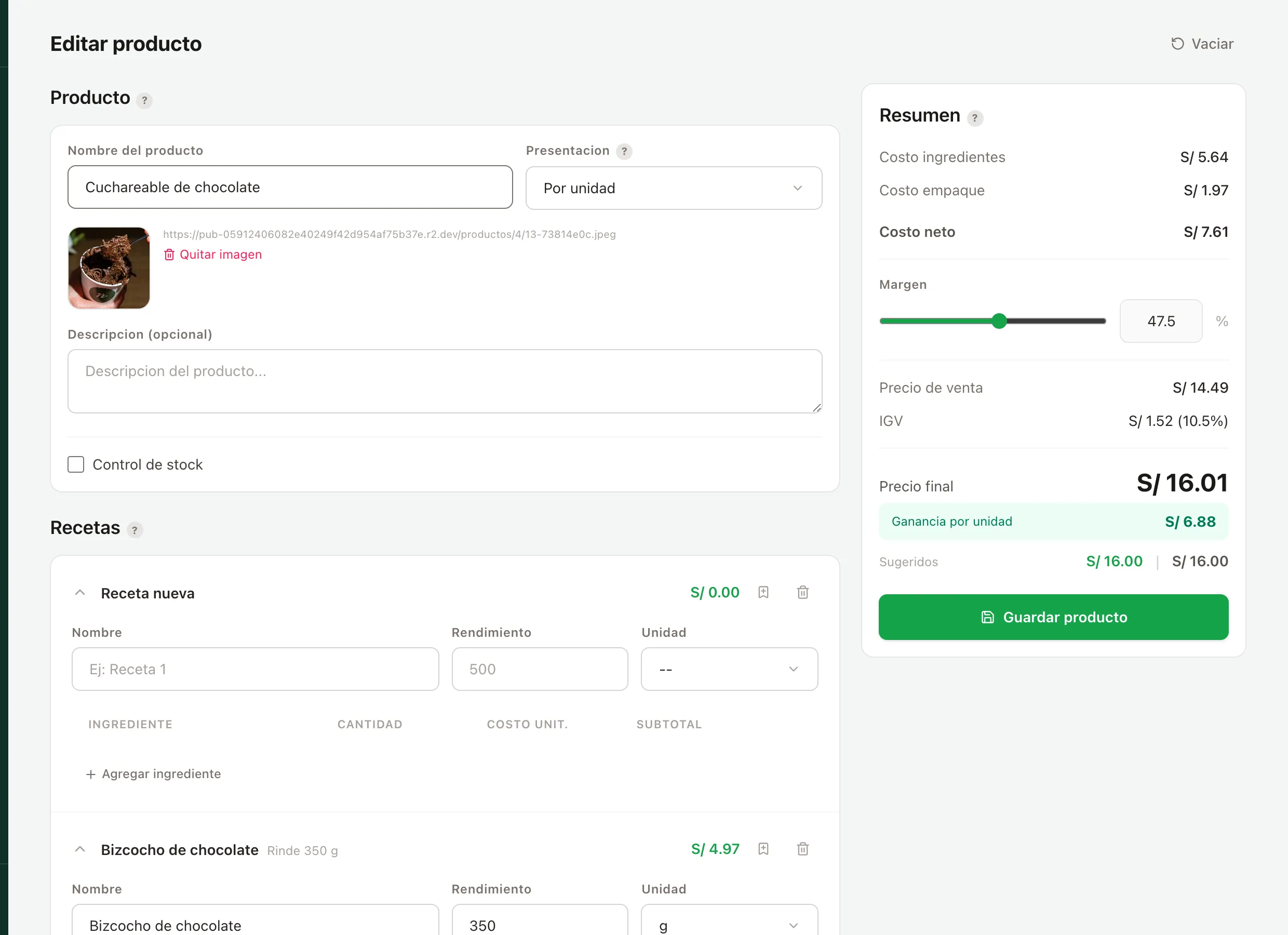Click Agregar ingrediente in Receta nueva
1288x935 pixels.
(153, 773)
